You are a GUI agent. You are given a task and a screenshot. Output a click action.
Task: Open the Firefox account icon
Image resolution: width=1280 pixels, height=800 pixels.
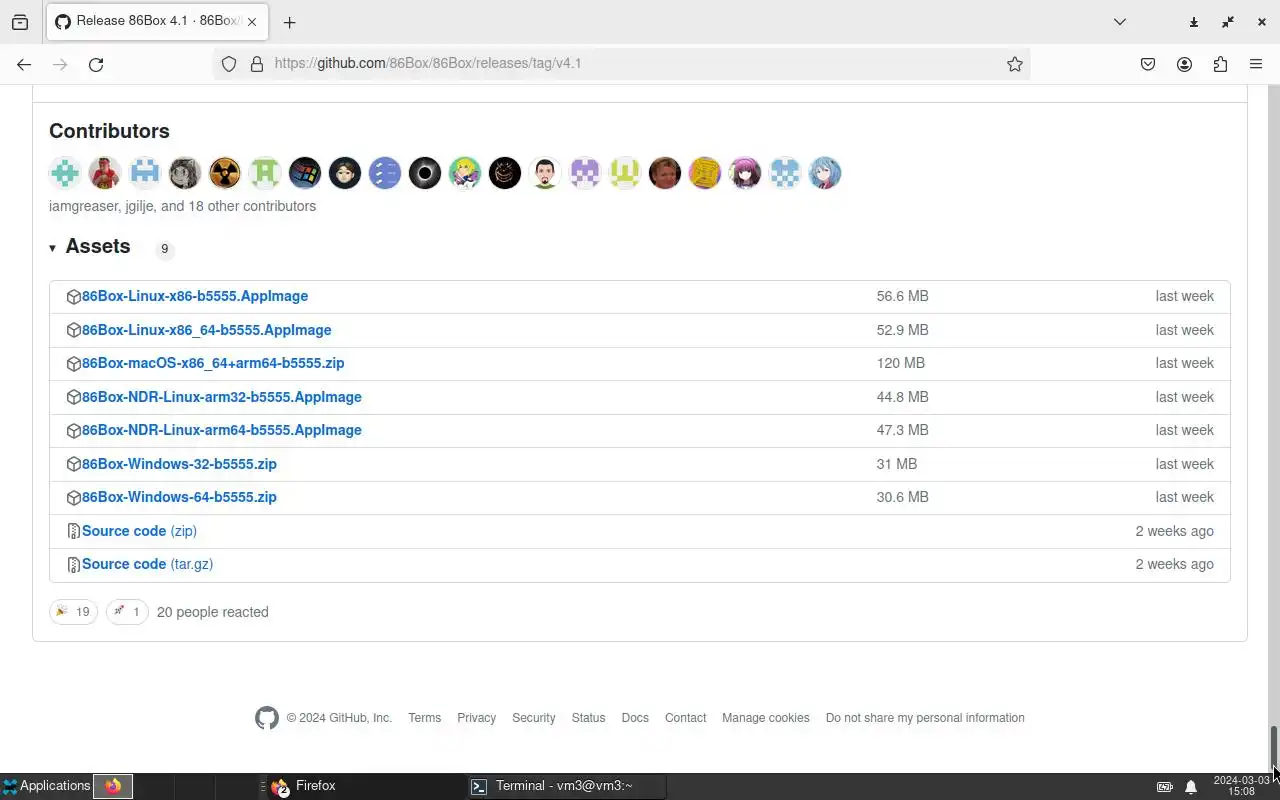point(1184,64)
